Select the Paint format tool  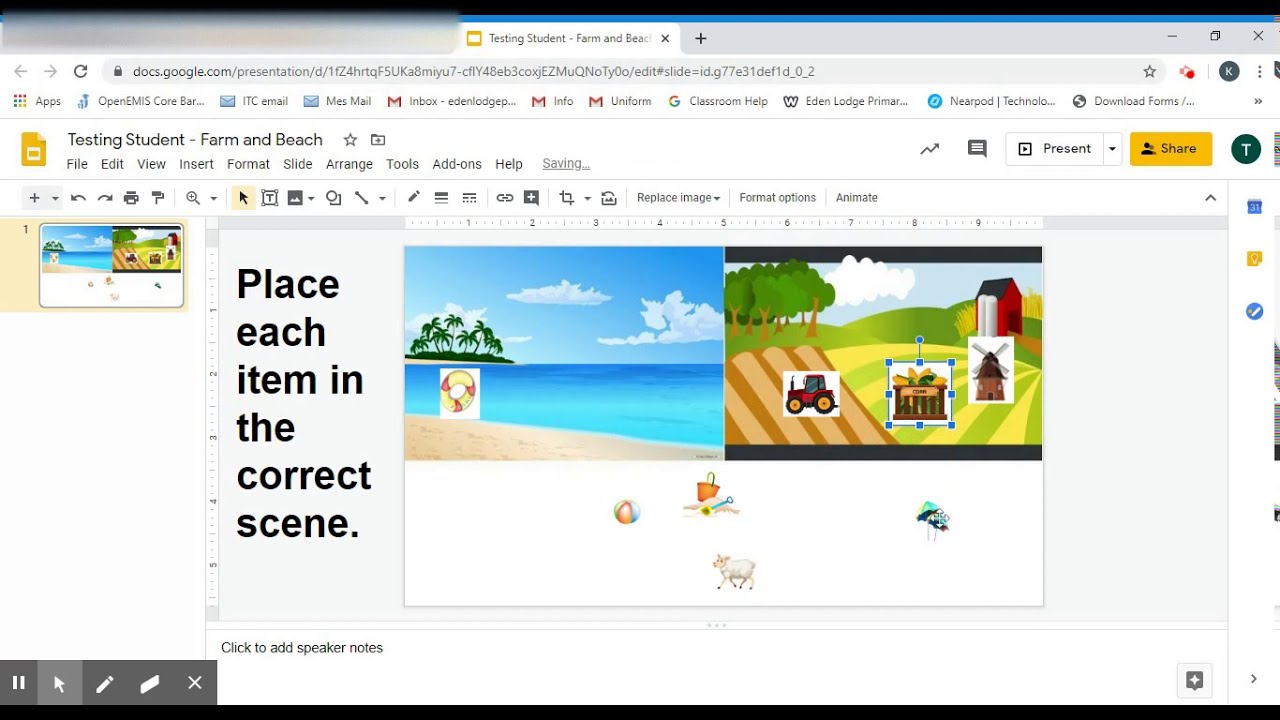point(158,198)
